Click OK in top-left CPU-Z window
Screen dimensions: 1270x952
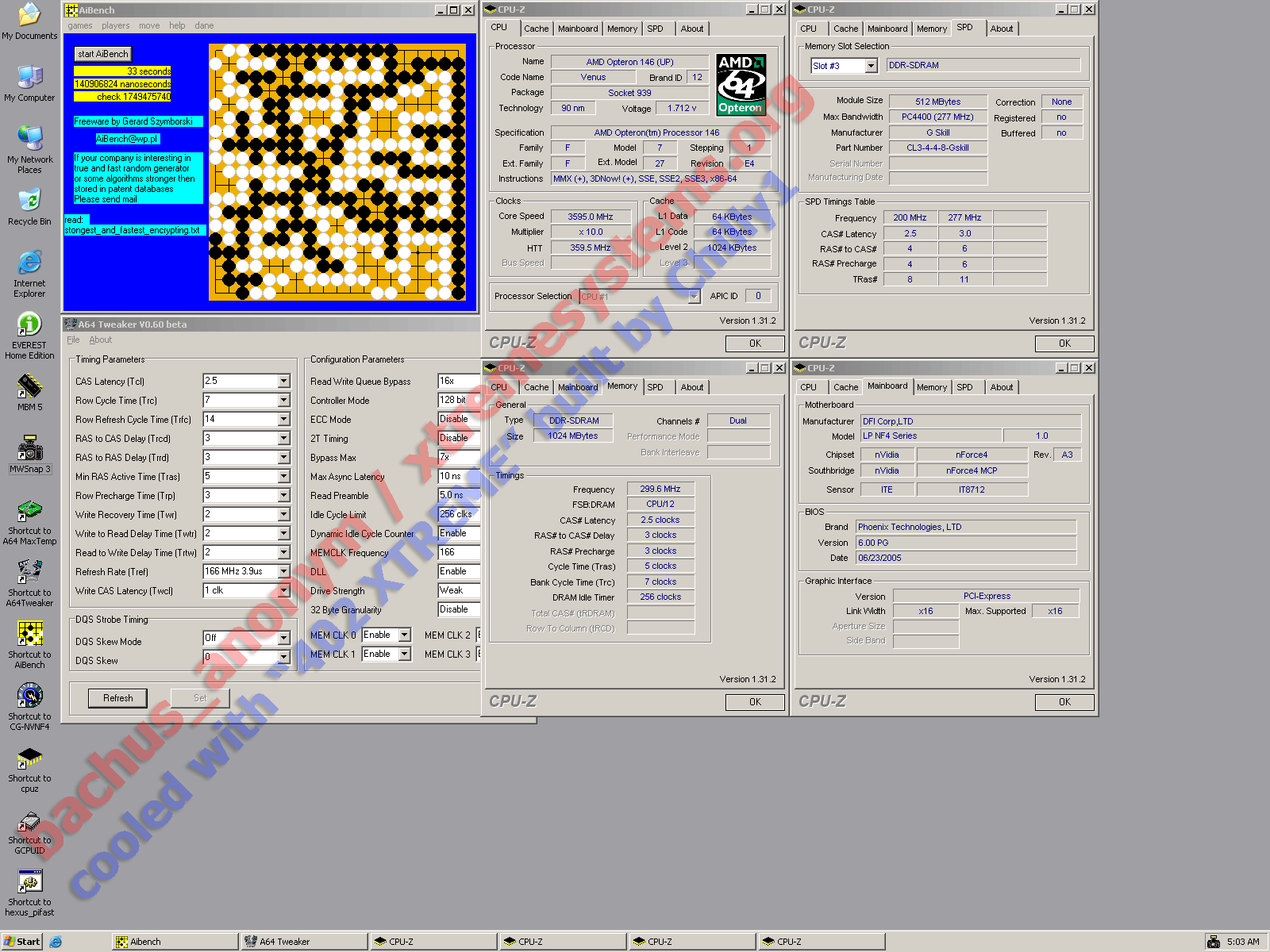(x=755, y=344)
